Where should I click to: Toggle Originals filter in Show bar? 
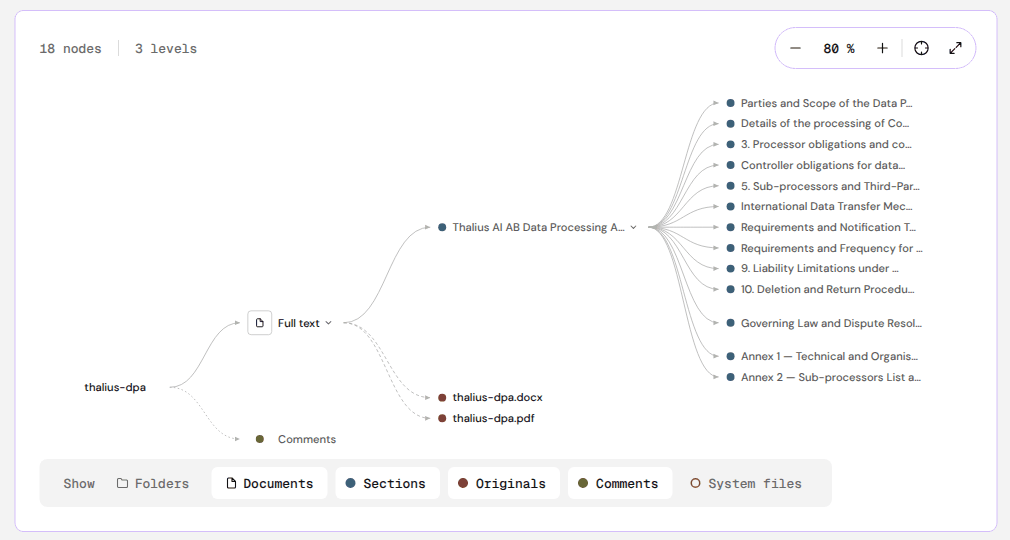click(x=504, y=483)
